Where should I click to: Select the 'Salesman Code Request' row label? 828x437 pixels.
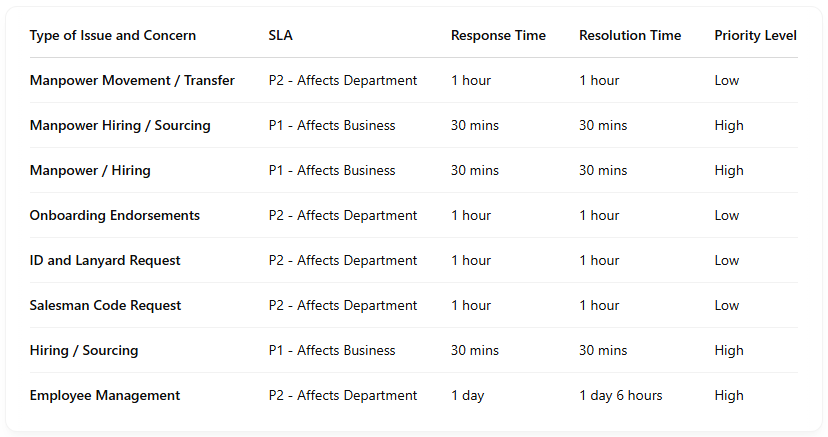pos(105,306)
